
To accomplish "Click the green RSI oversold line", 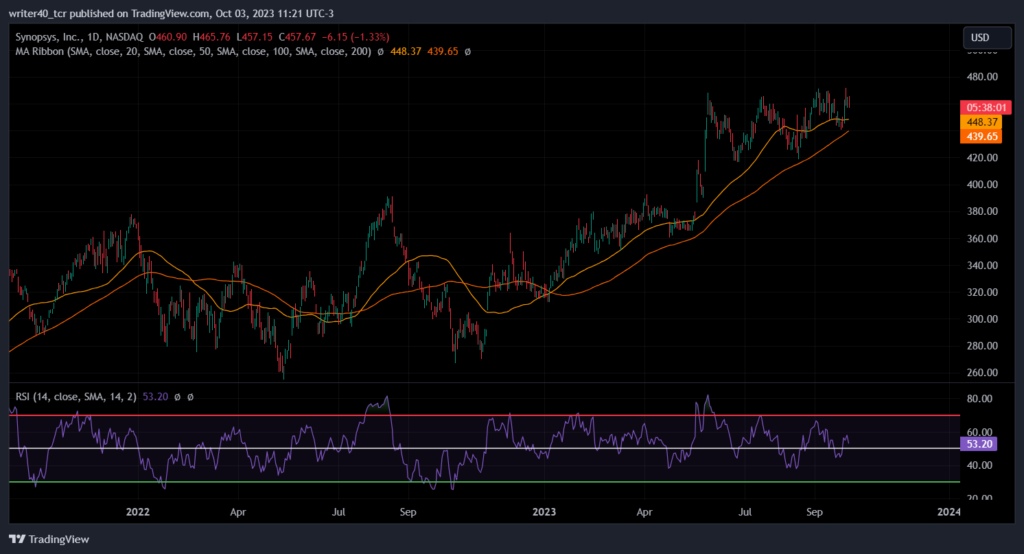I will pos(485,481).
